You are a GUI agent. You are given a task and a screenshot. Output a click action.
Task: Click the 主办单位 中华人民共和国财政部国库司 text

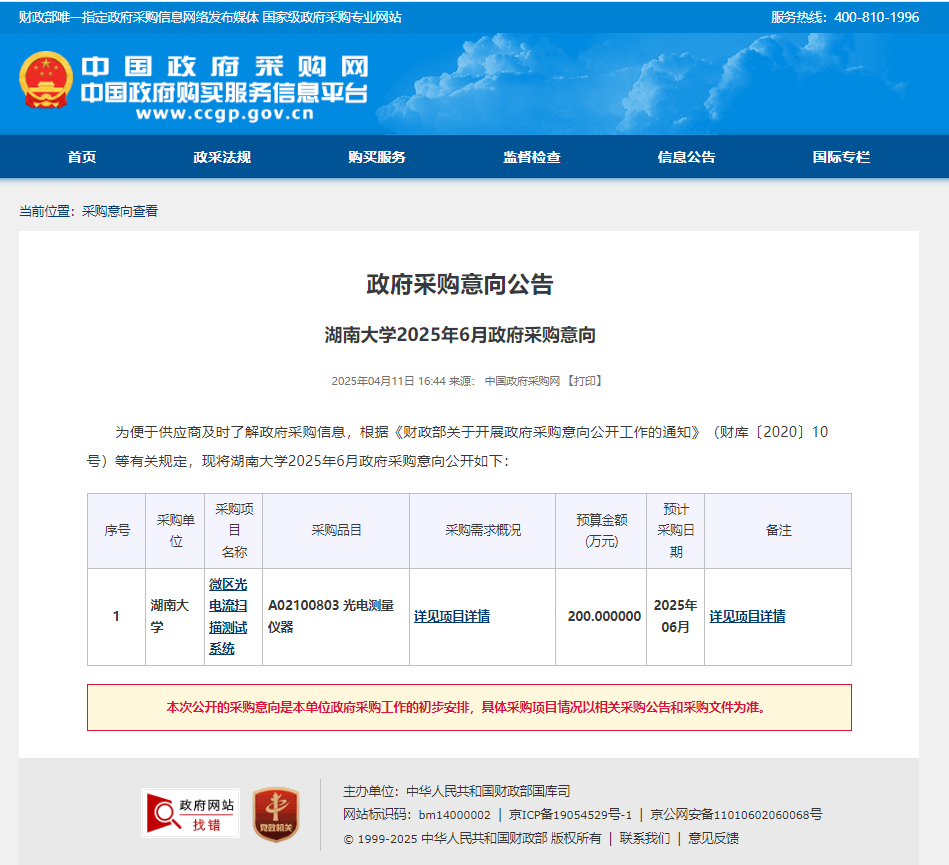click(457, 791)
